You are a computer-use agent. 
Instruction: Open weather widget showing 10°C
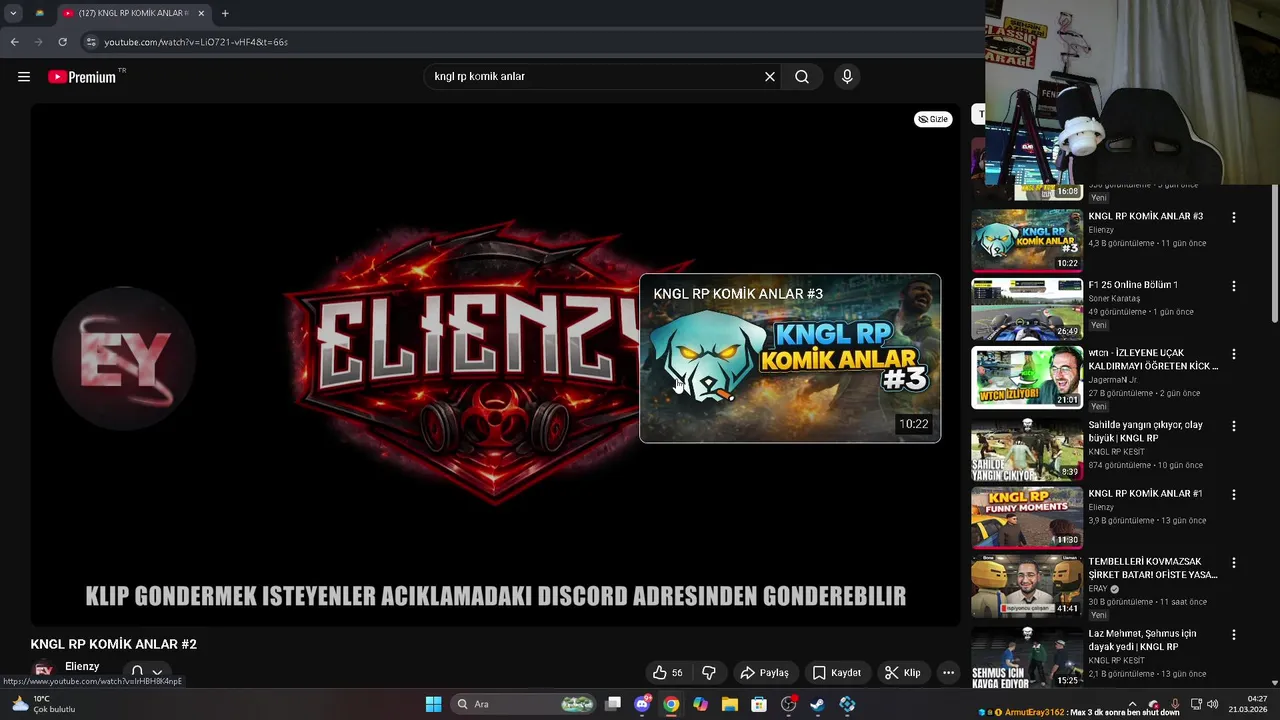(42, 704)
